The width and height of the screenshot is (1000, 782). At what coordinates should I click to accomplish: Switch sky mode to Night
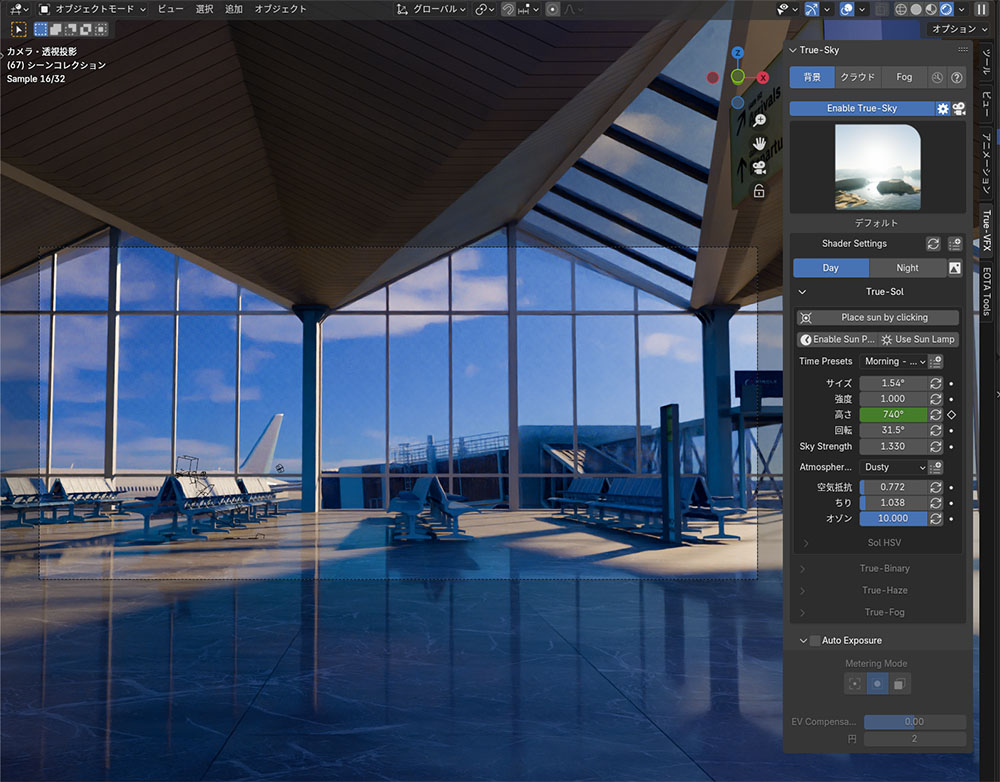(x=907, y=268)
